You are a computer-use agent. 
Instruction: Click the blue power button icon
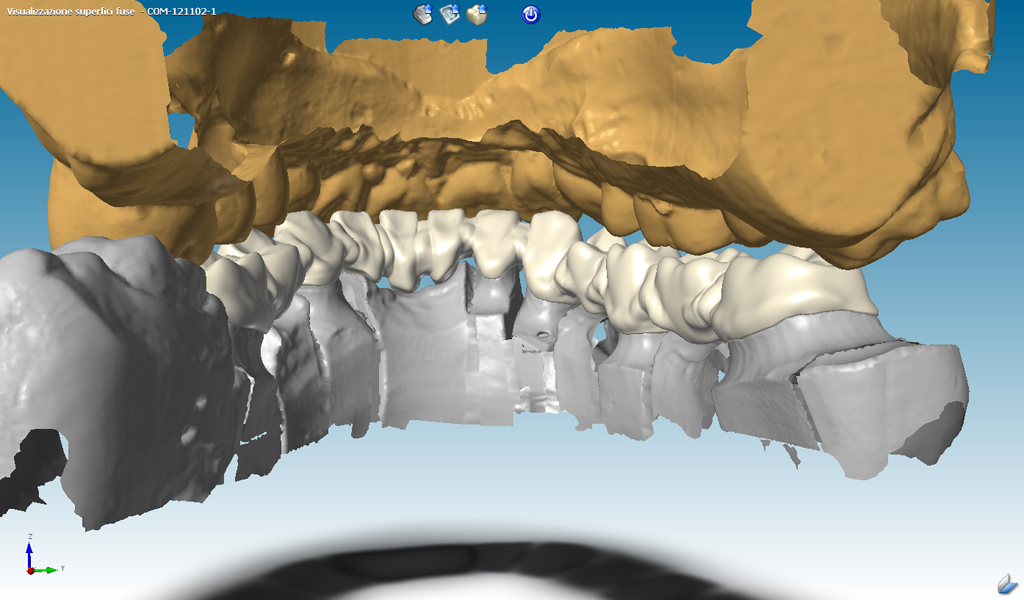[x=531, y=14]
